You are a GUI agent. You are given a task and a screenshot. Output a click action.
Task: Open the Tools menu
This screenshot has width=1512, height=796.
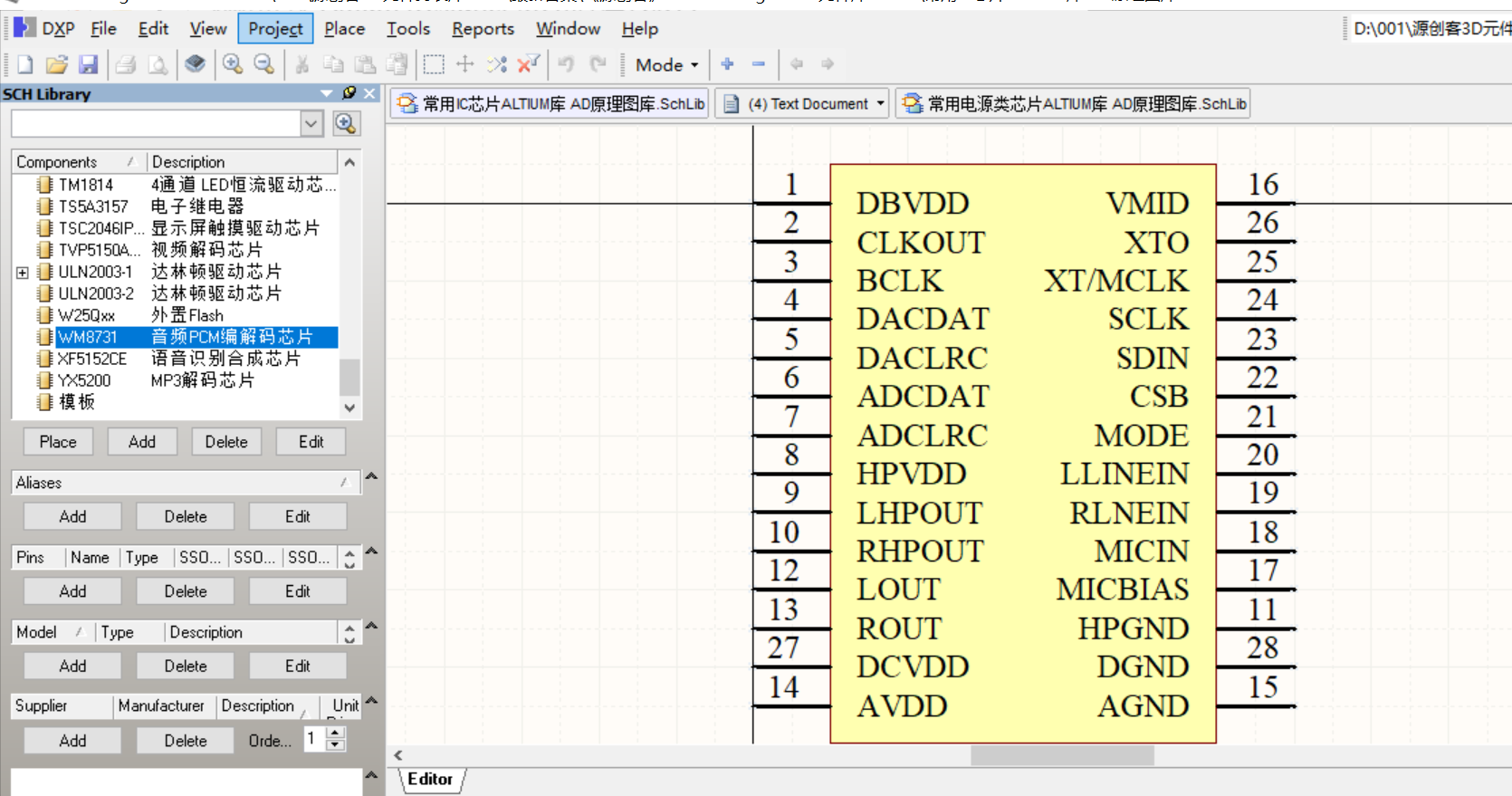tap(408, 29)
